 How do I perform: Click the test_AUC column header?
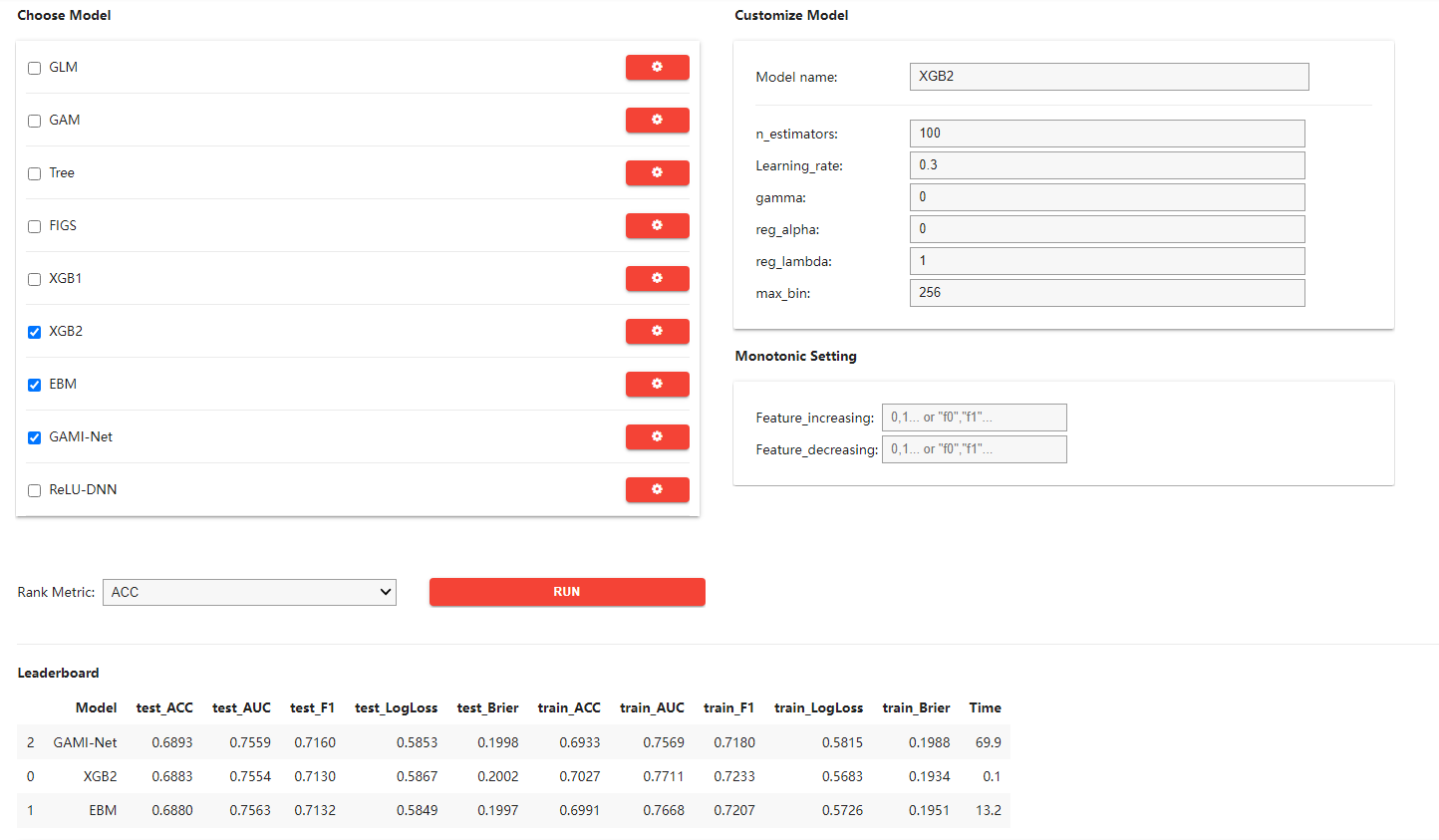click(241, 707)
